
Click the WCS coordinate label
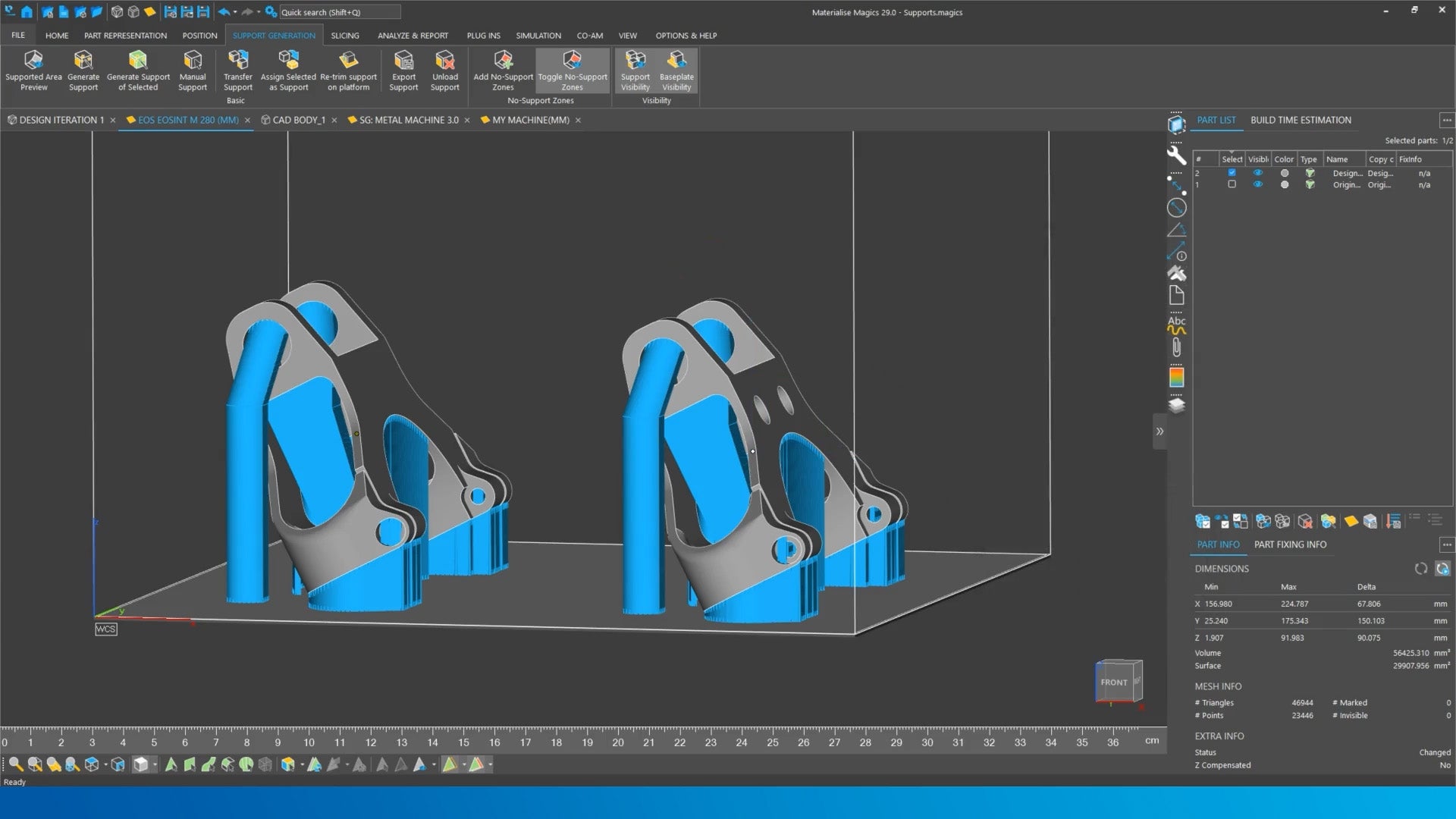106,629
